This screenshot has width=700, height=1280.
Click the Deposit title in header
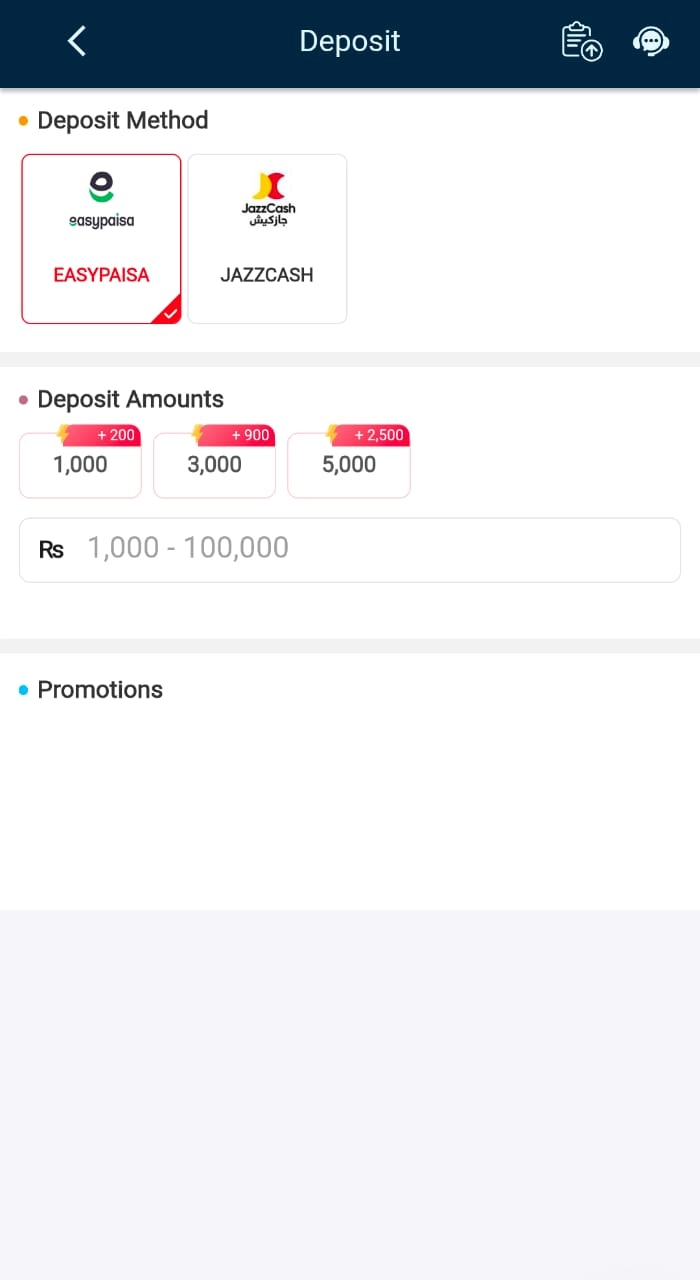click(350, 41)
